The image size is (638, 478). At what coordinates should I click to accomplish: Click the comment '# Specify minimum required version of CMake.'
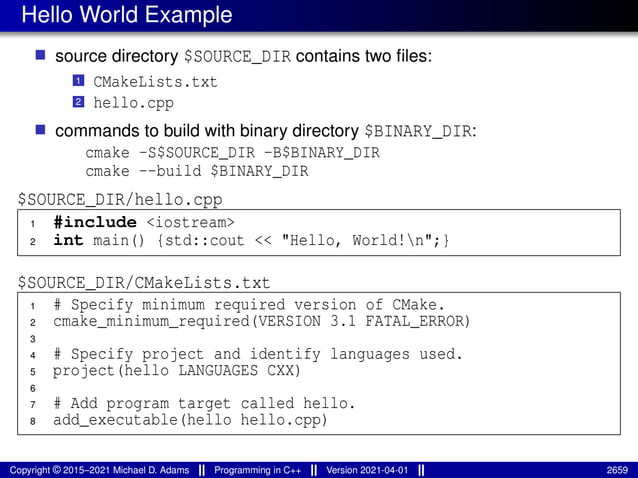point(249,305)
